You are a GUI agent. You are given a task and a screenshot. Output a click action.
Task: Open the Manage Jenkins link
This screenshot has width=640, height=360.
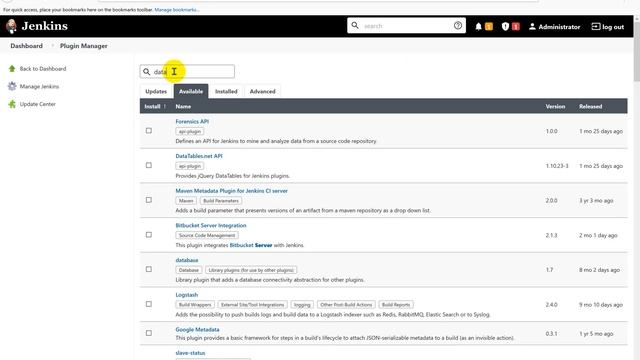[x=39, y=87]
